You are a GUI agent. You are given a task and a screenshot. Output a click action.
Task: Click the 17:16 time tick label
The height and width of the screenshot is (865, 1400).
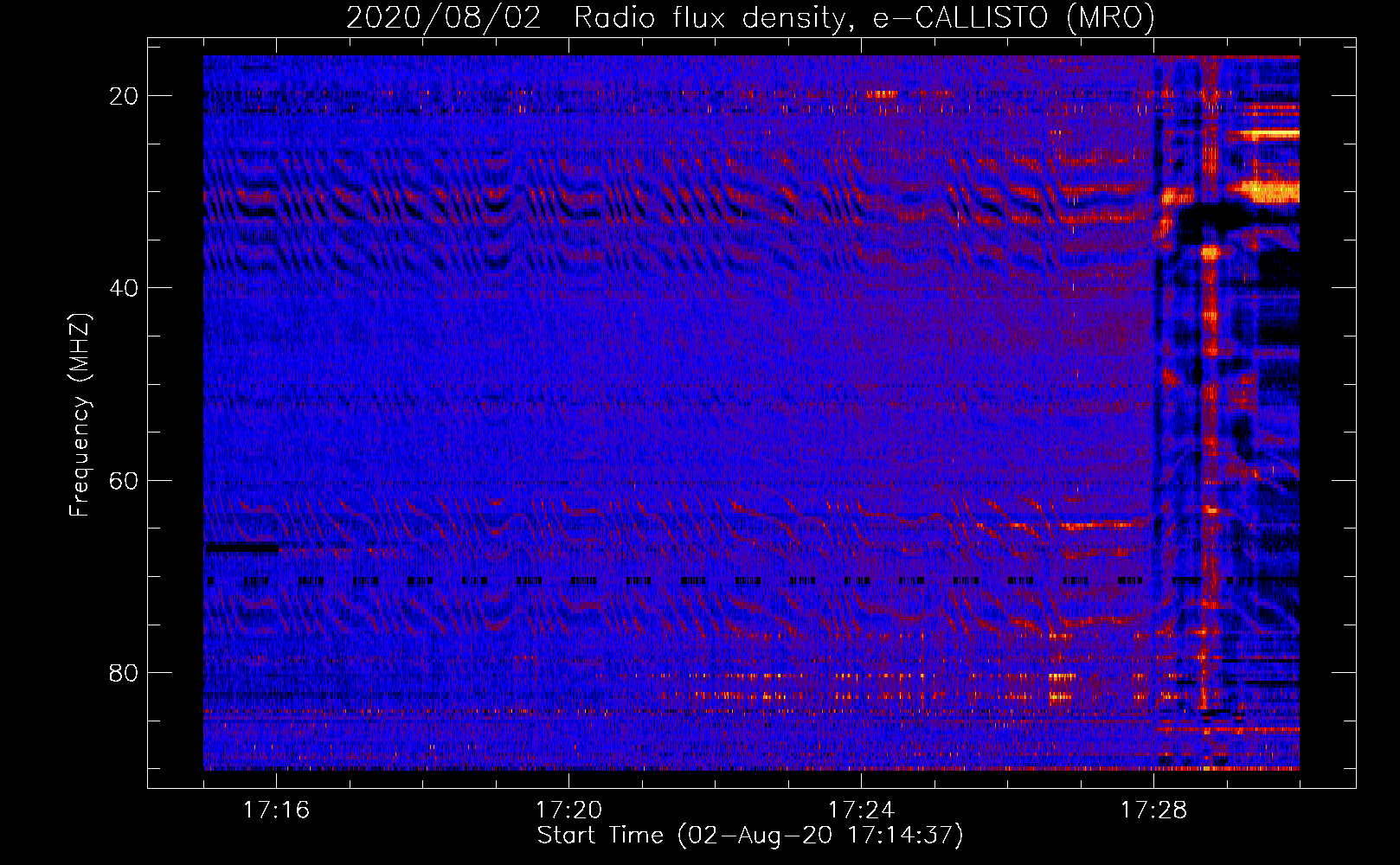[276, 811]
